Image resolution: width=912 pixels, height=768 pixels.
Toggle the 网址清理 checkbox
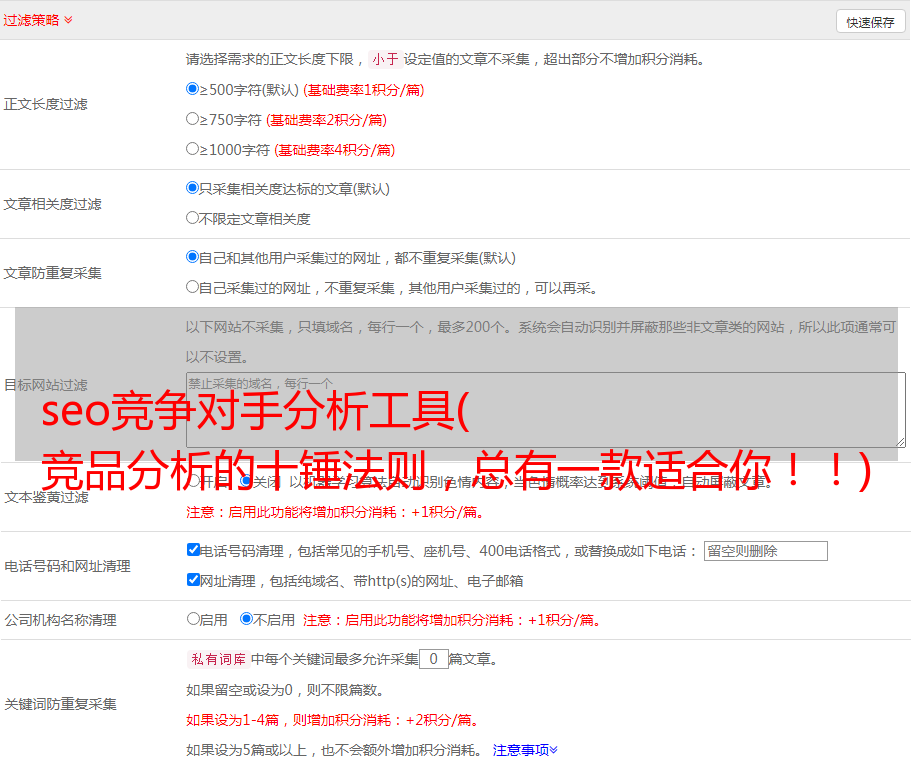click(x=193, y=579)
